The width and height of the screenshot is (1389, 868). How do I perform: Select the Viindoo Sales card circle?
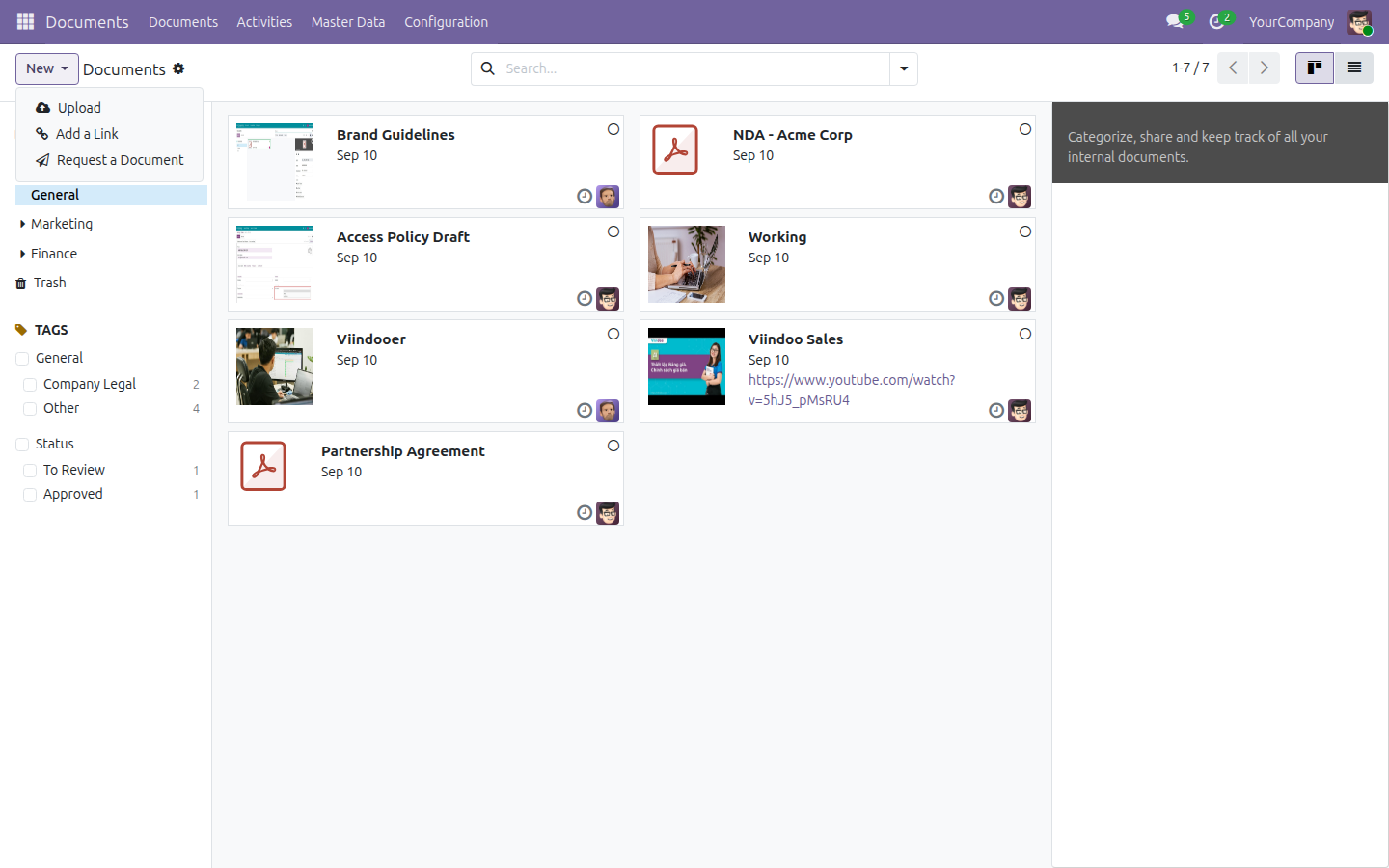pyautogui.click(x=1025, y=334)
